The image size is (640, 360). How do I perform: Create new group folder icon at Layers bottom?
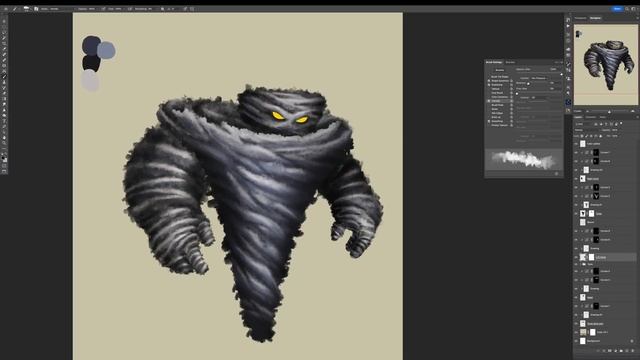[x=621, y=351]
